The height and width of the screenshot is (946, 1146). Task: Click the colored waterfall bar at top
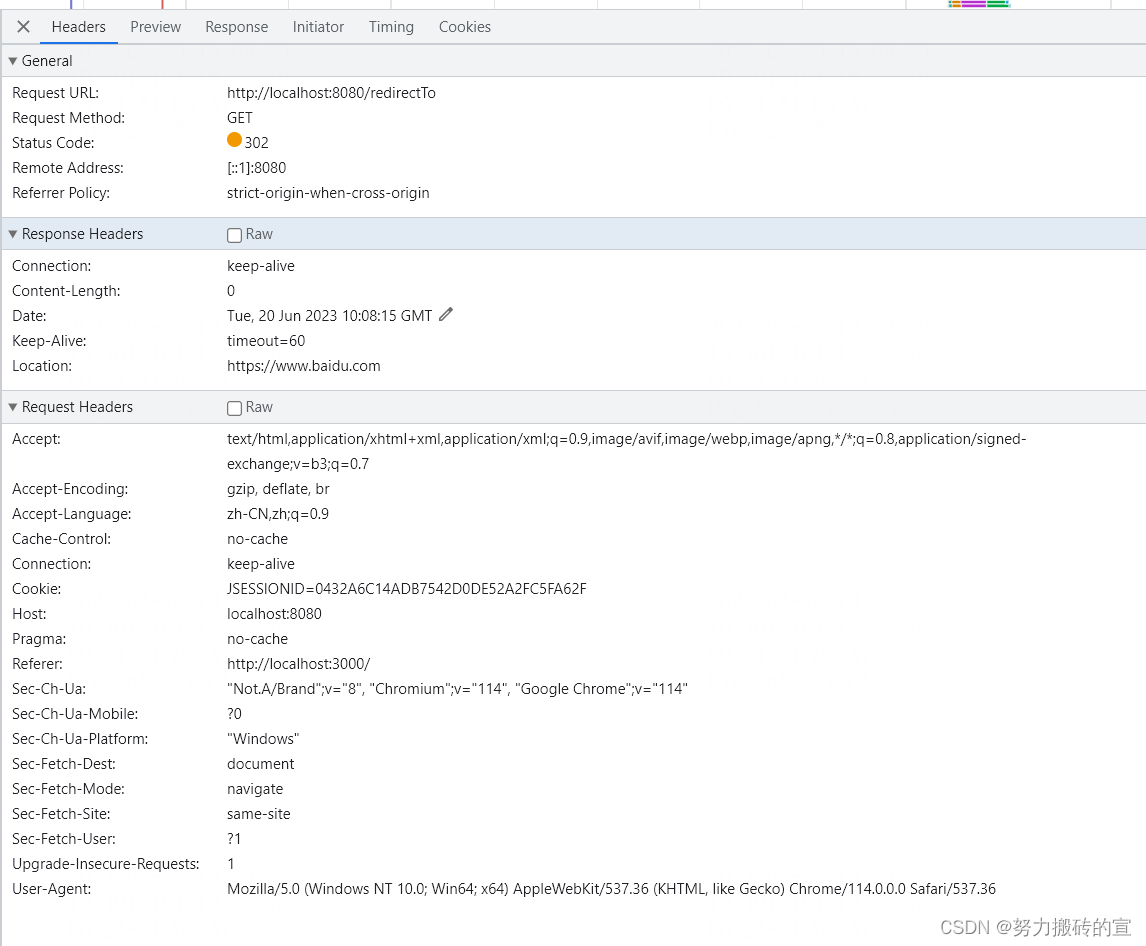coord(980,4)
